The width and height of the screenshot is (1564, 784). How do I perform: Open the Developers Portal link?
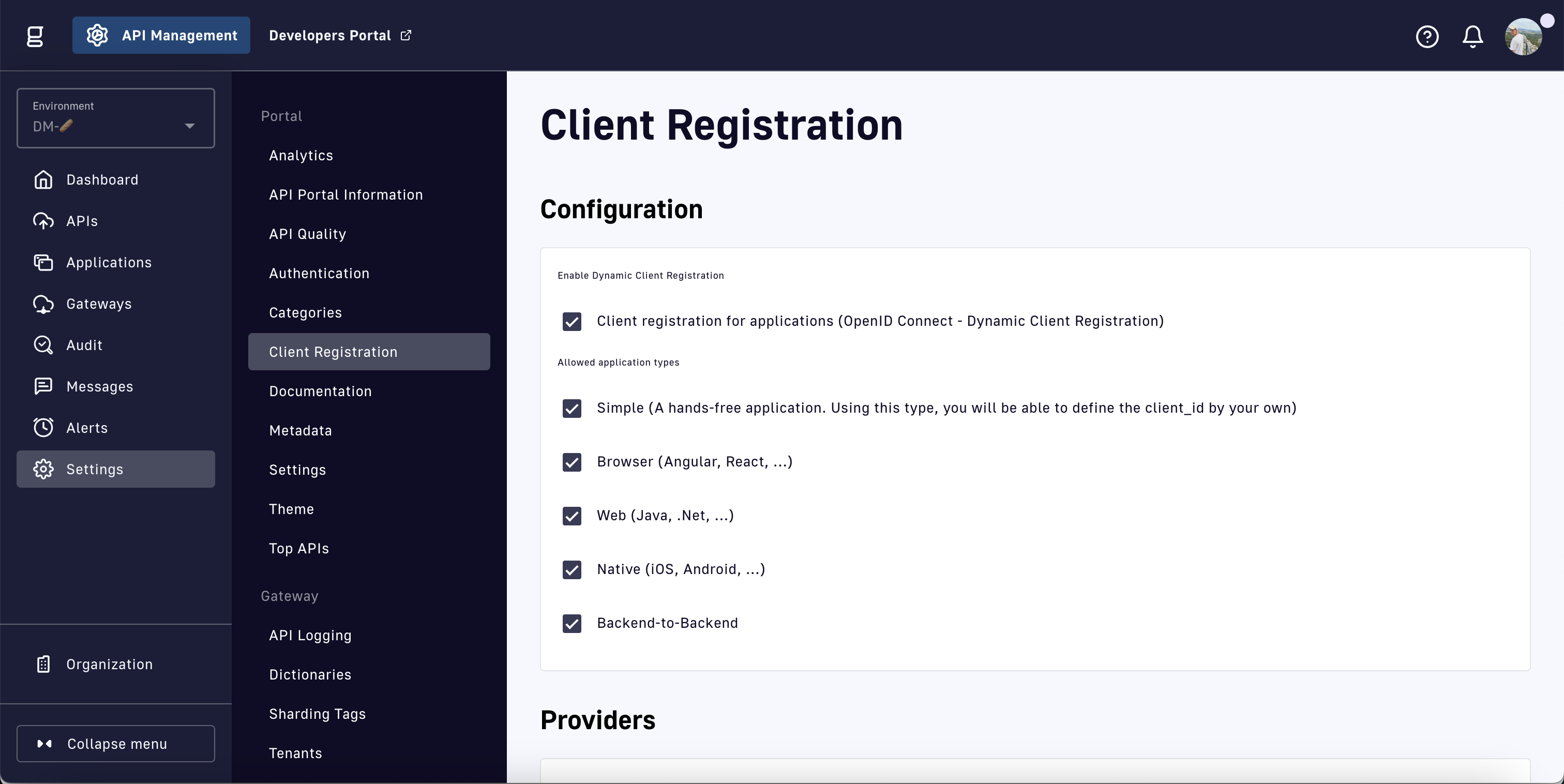pos(340,36)
